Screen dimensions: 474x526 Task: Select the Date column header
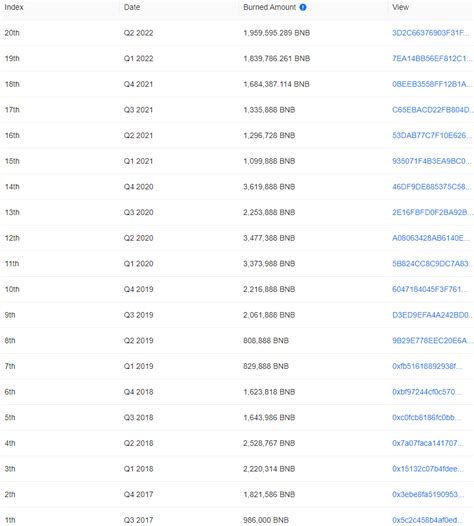[132, 7]
